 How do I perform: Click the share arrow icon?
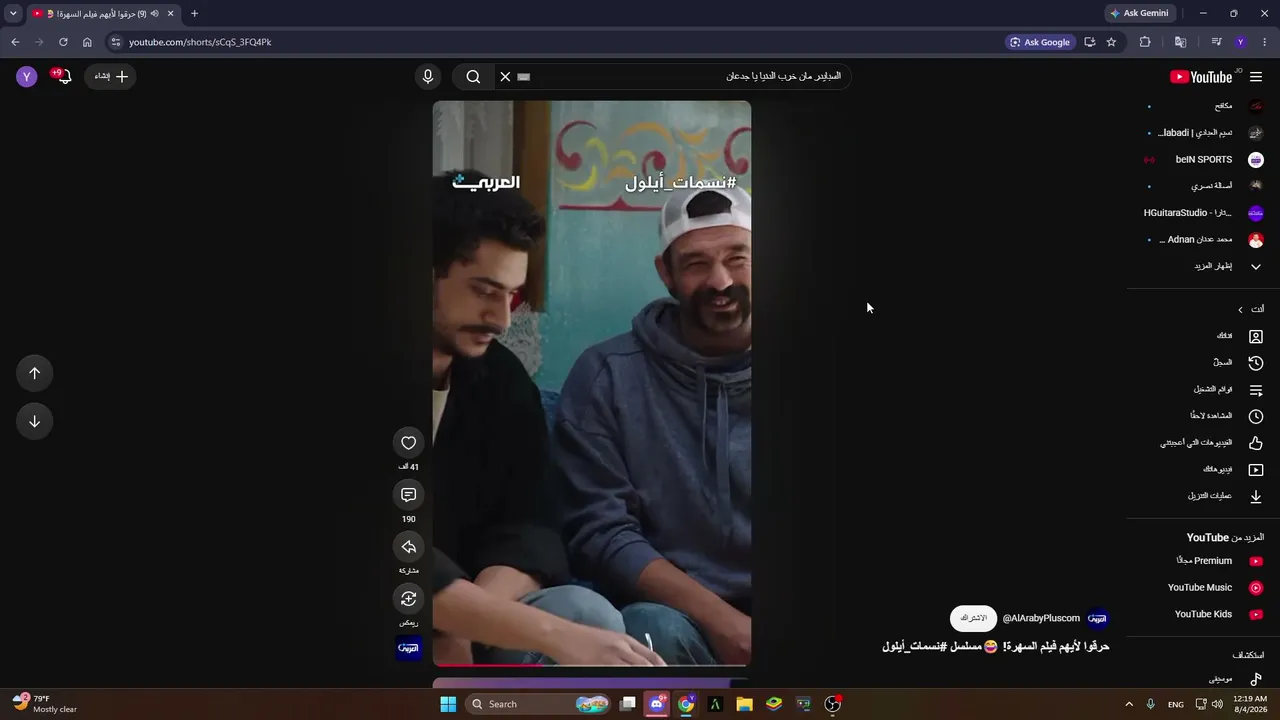point(408,547)
